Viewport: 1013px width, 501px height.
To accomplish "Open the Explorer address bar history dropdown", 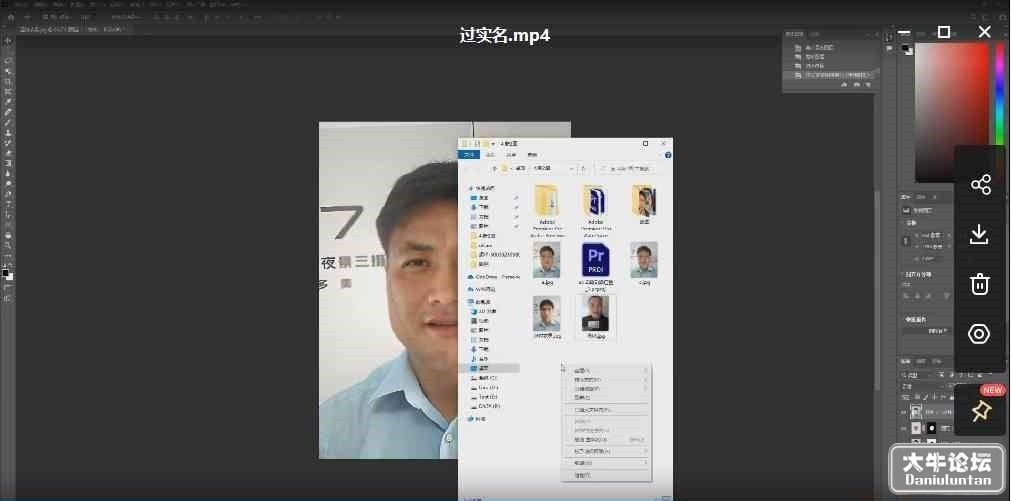I will [x=572, y=168].
